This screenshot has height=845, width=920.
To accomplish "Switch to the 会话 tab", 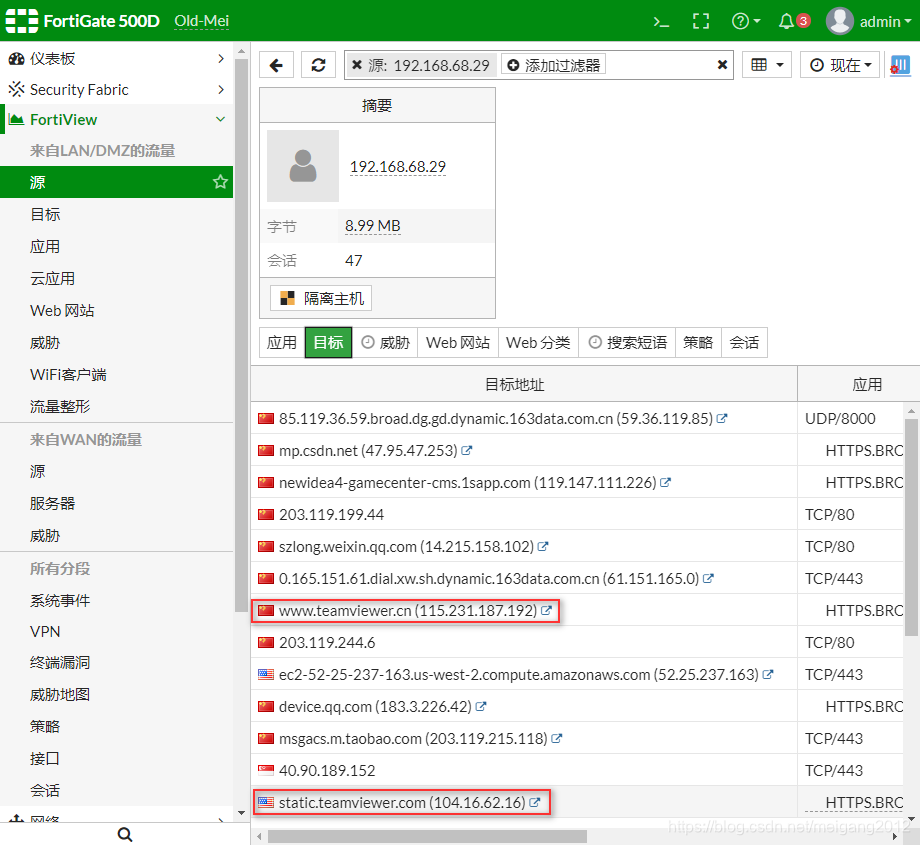I will tap(744, 342).
